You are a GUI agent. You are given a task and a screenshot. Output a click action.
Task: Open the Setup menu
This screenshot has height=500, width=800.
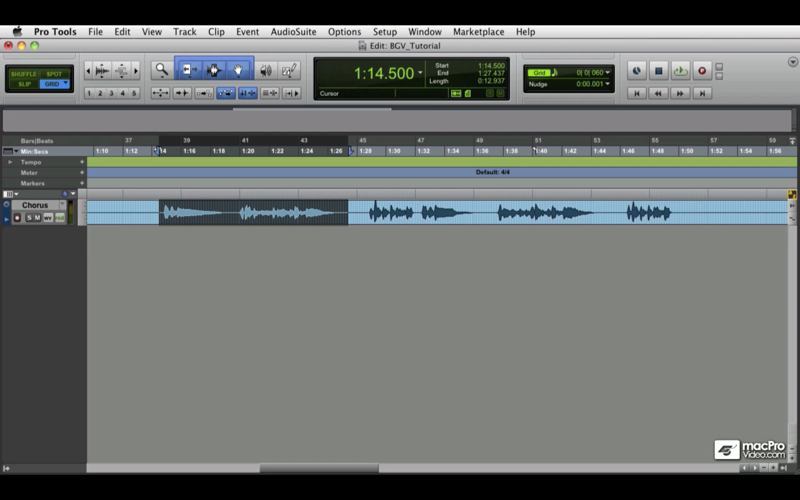tap(385, 32)
